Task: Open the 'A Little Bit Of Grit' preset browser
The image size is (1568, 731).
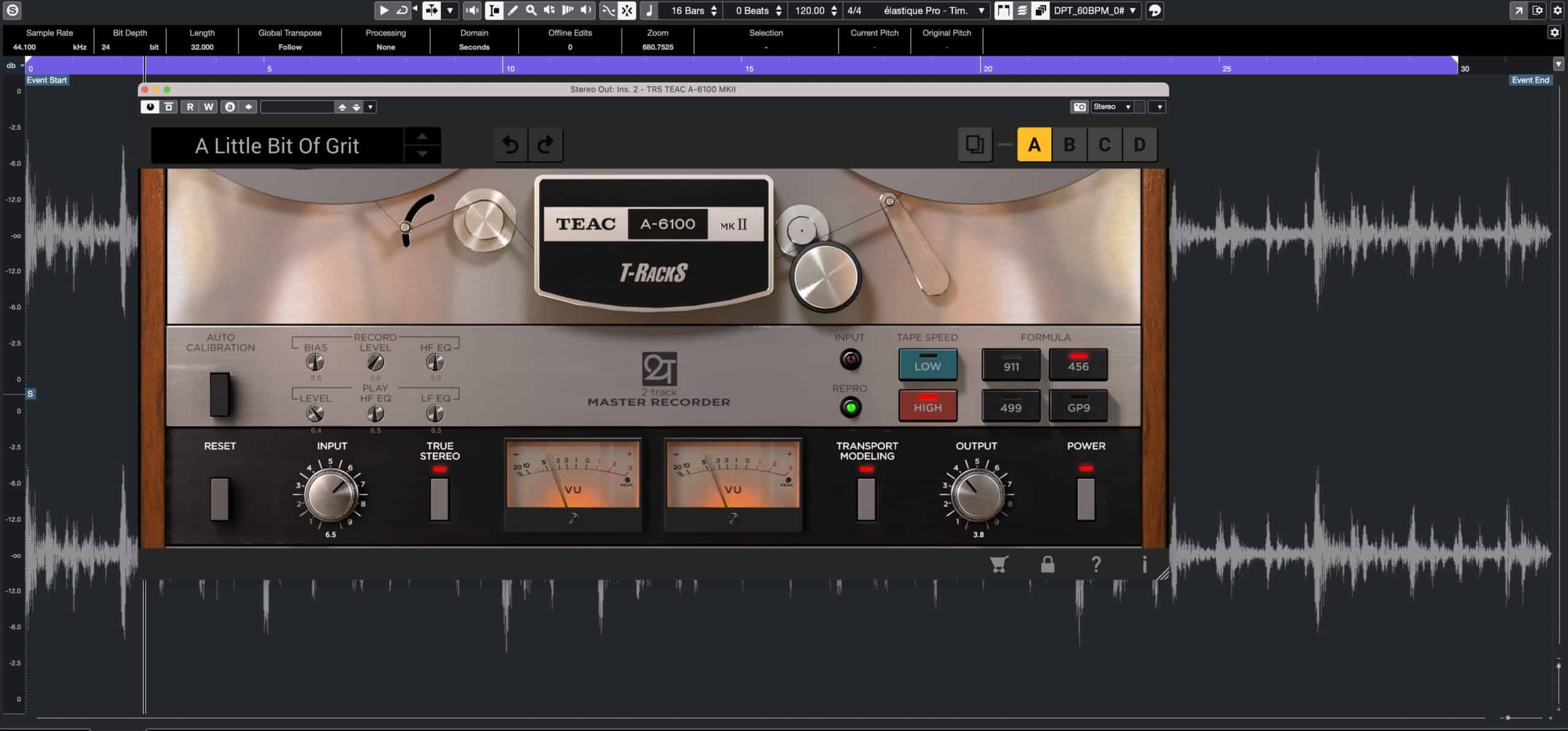Action: [277, 146]
